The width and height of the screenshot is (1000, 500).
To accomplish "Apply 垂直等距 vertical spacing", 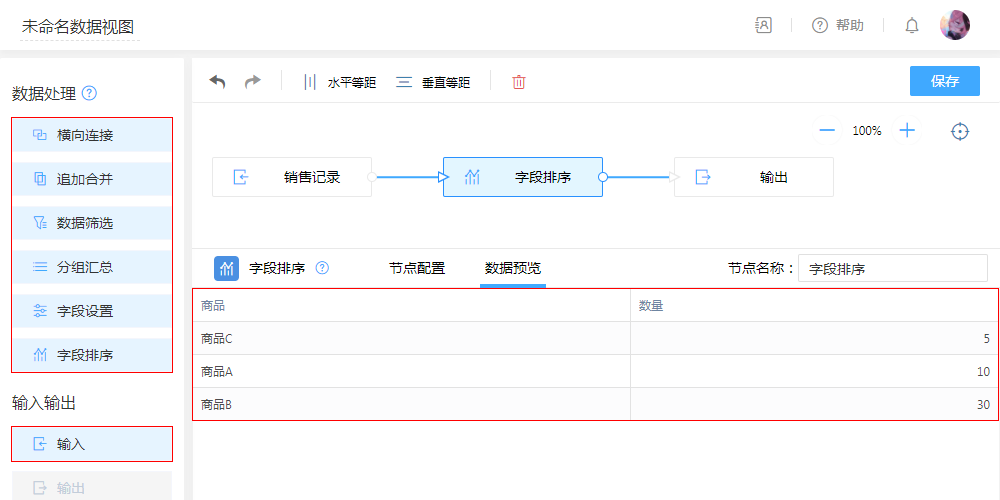I will click(x=433, y=82).
